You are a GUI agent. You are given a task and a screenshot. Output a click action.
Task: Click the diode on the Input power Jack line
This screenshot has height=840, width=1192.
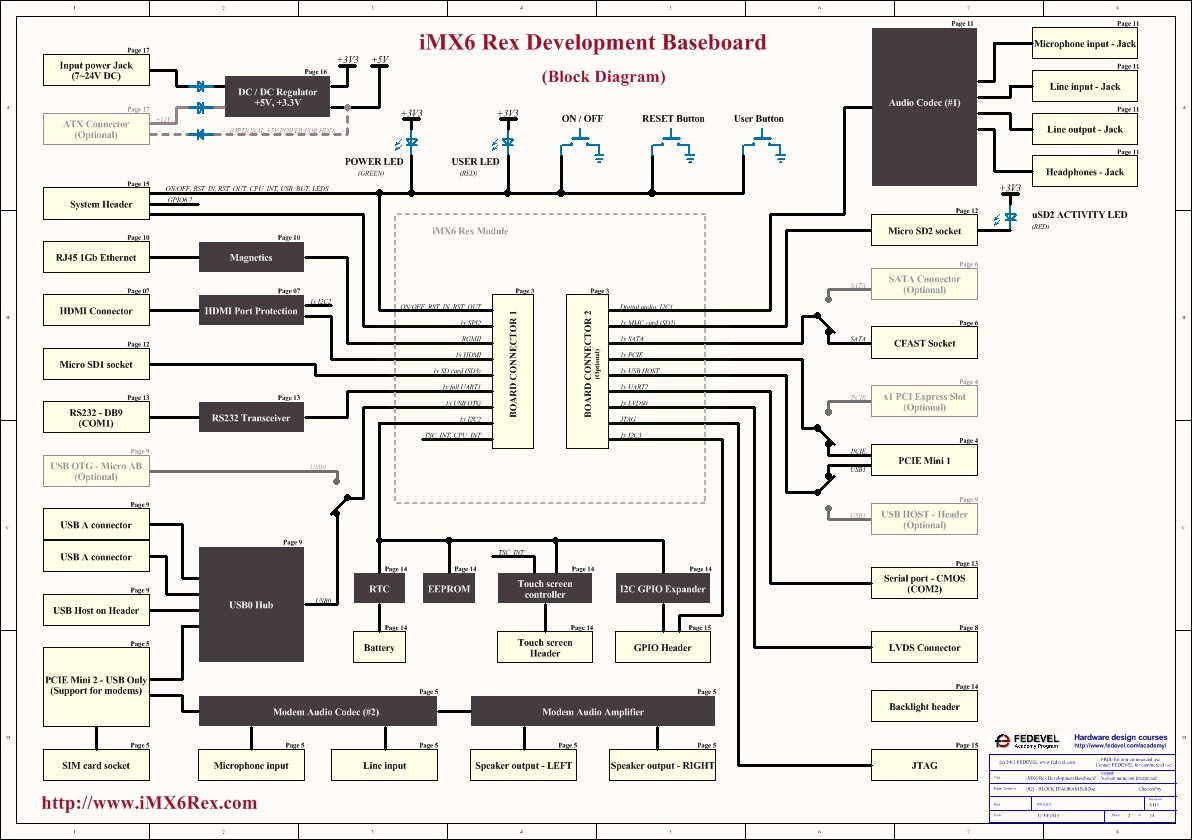point(200,87)
